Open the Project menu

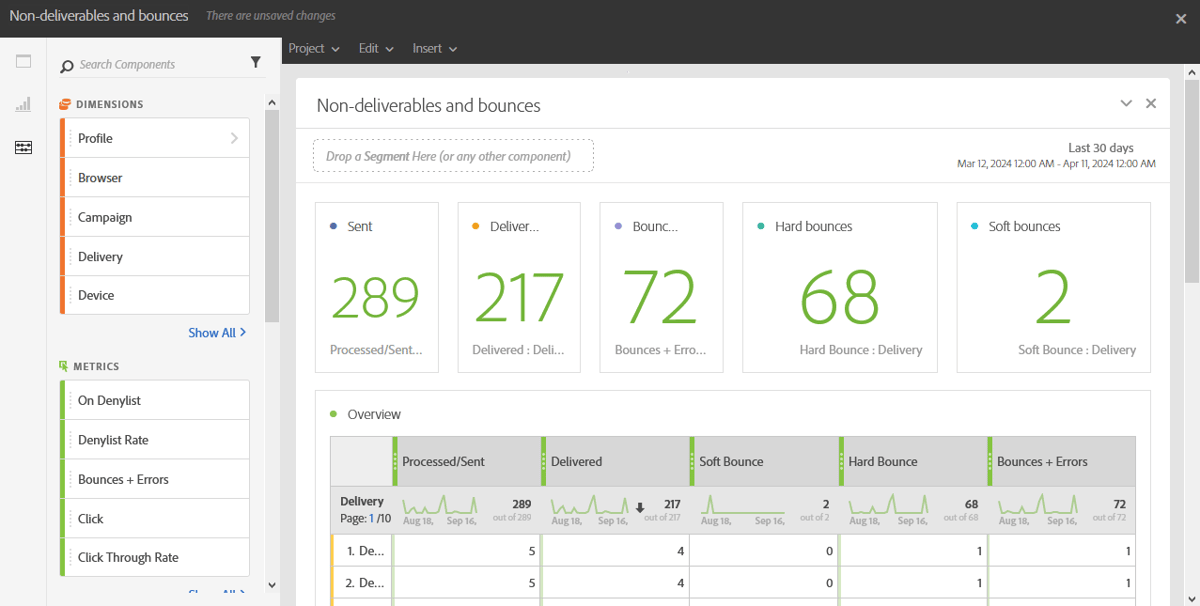(x=313, y=47)
